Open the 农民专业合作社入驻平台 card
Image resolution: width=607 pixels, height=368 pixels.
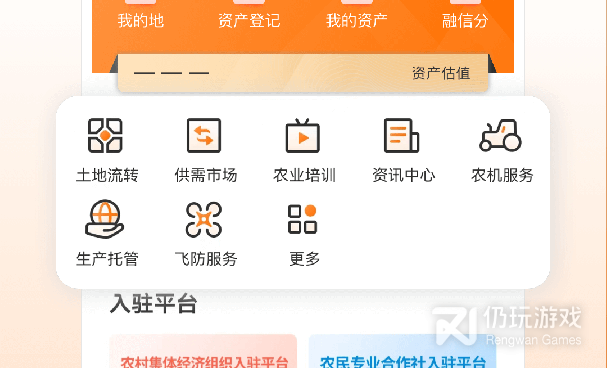(x=403, y=351)
